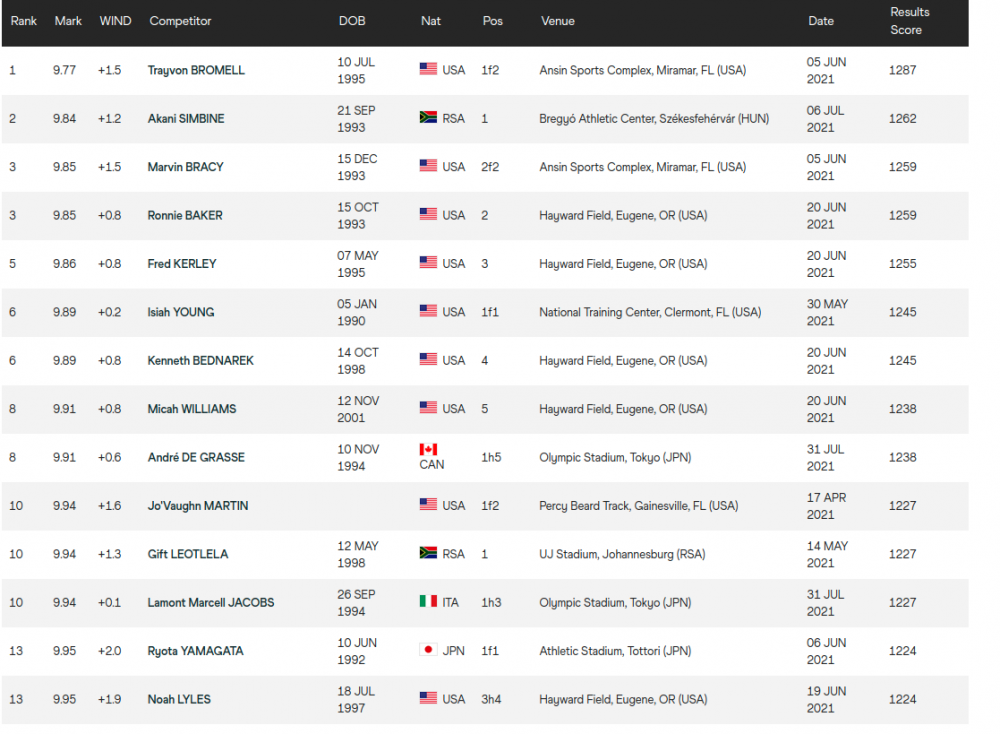Viewport: 1000px width, 734px height.
Task: Click the 9.77 mark value
Action: (x=64, y=70)
